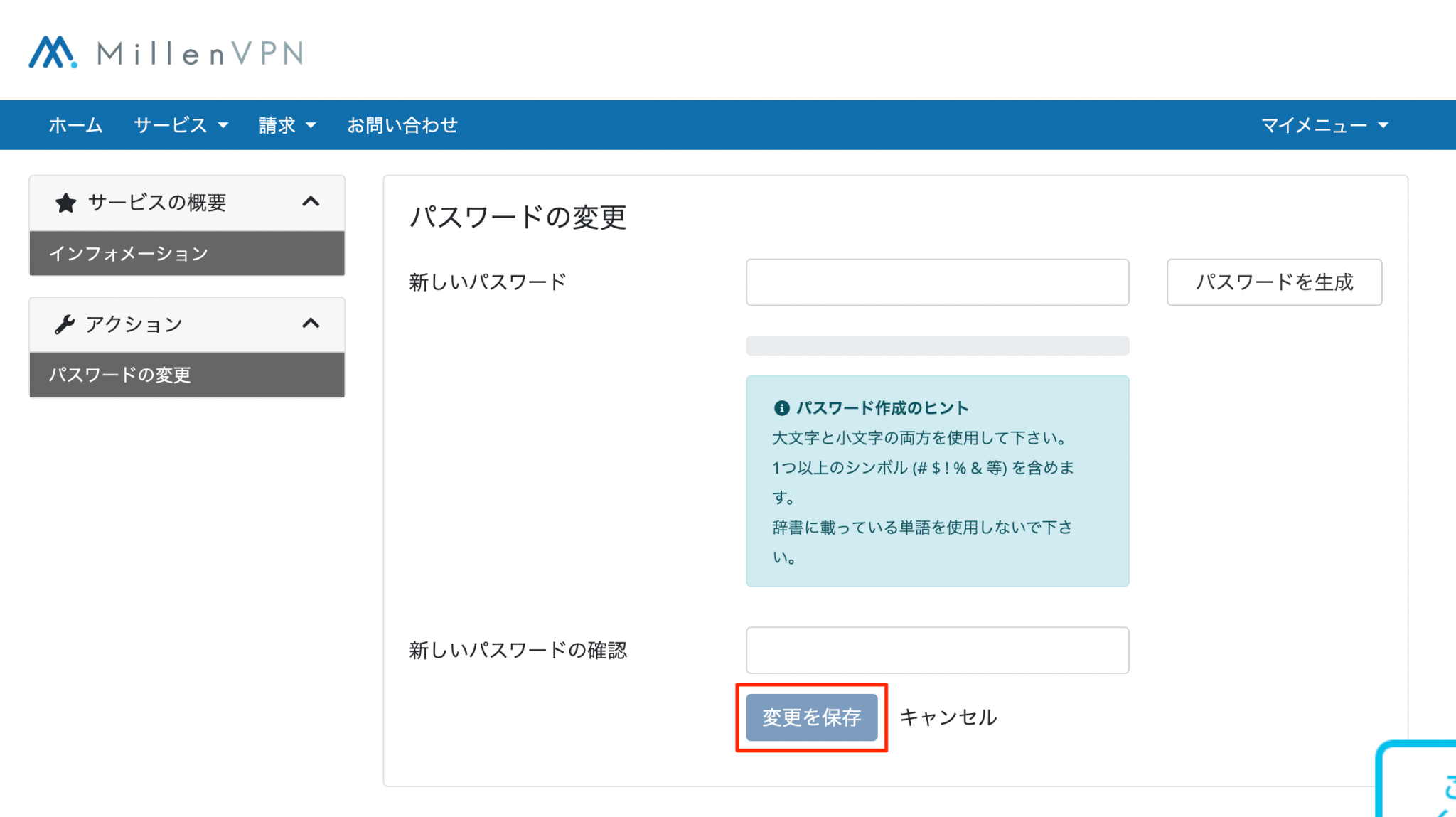Click the wrench icon beside アクション
The width and height of the screenshot is (1456, 817).
coord(65,324)
